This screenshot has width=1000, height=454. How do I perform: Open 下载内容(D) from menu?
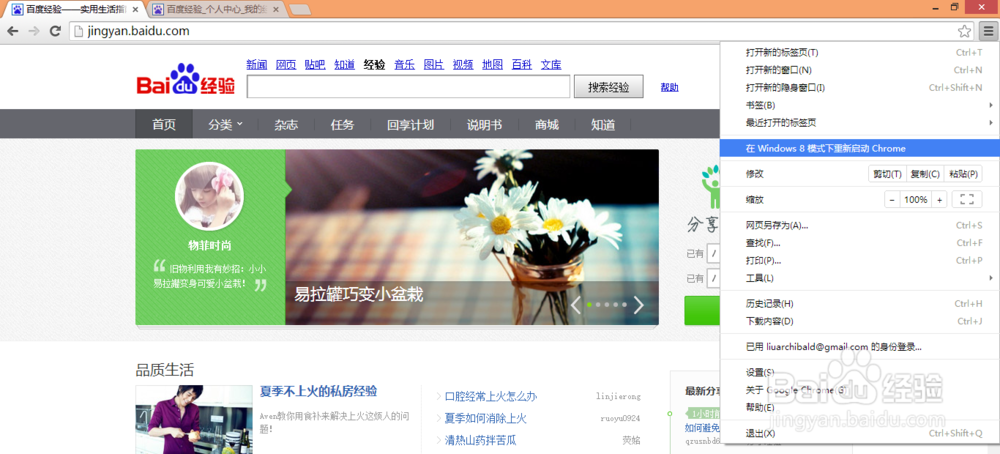860,321
